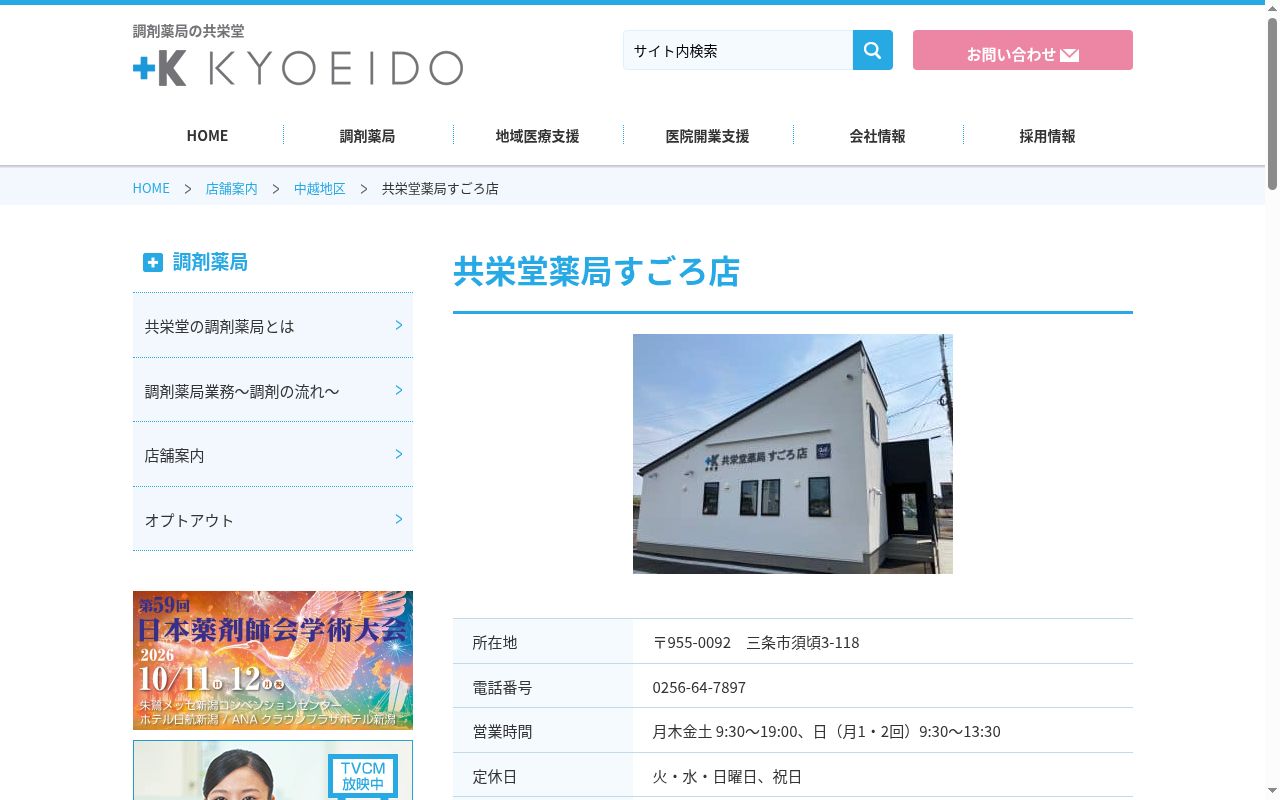Image resolution: width=1280 pixels, height=800 pixels.
Task: Click chevron arrow on 共栄堂の調剤薬局とは row
Action: click(x=398, y=325)
